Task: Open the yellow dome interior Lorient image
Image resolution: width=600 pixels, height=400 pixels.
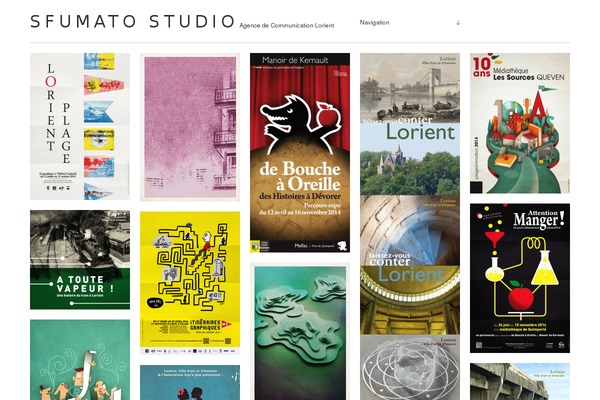Action: [x=410, y=300]
